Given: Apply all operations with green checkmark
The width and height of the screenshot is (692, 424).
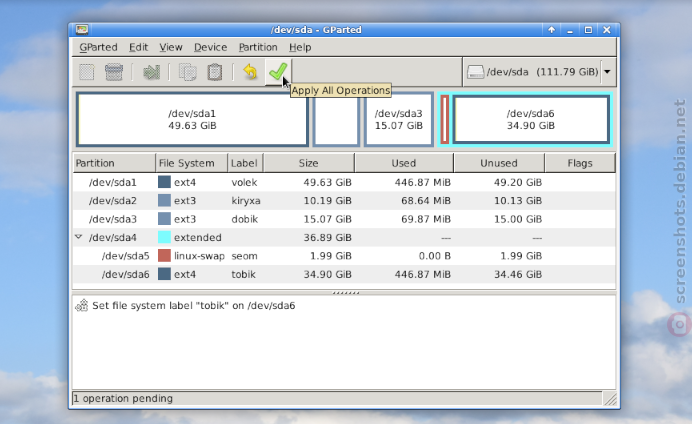Looking at the screenshot, I should (x=278, y=72).
